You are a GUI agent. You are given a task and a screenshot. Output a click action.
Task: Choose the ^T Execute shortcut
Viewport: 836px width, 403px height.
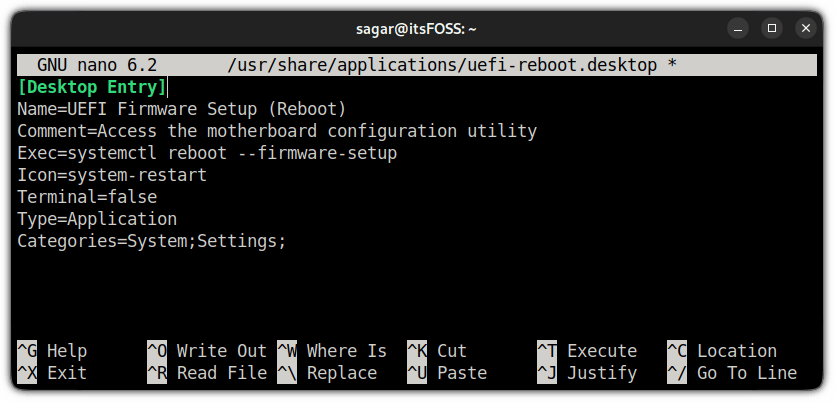587,351
